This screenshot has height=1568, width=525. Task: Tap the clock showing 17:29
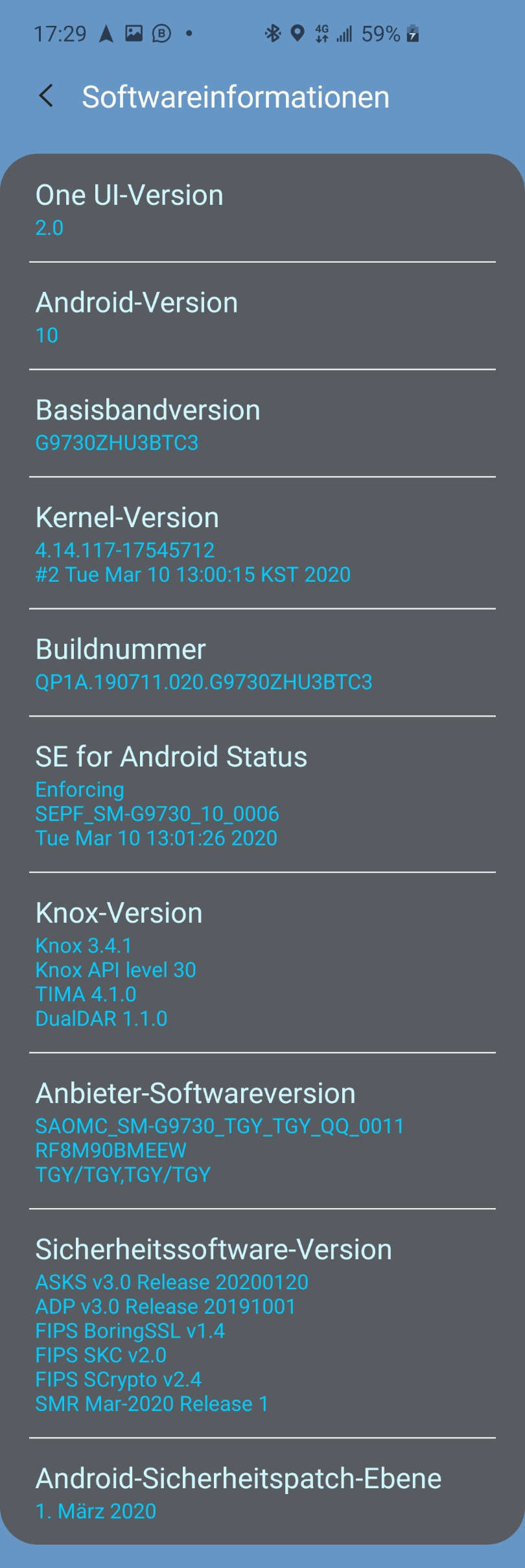point(60,33)
